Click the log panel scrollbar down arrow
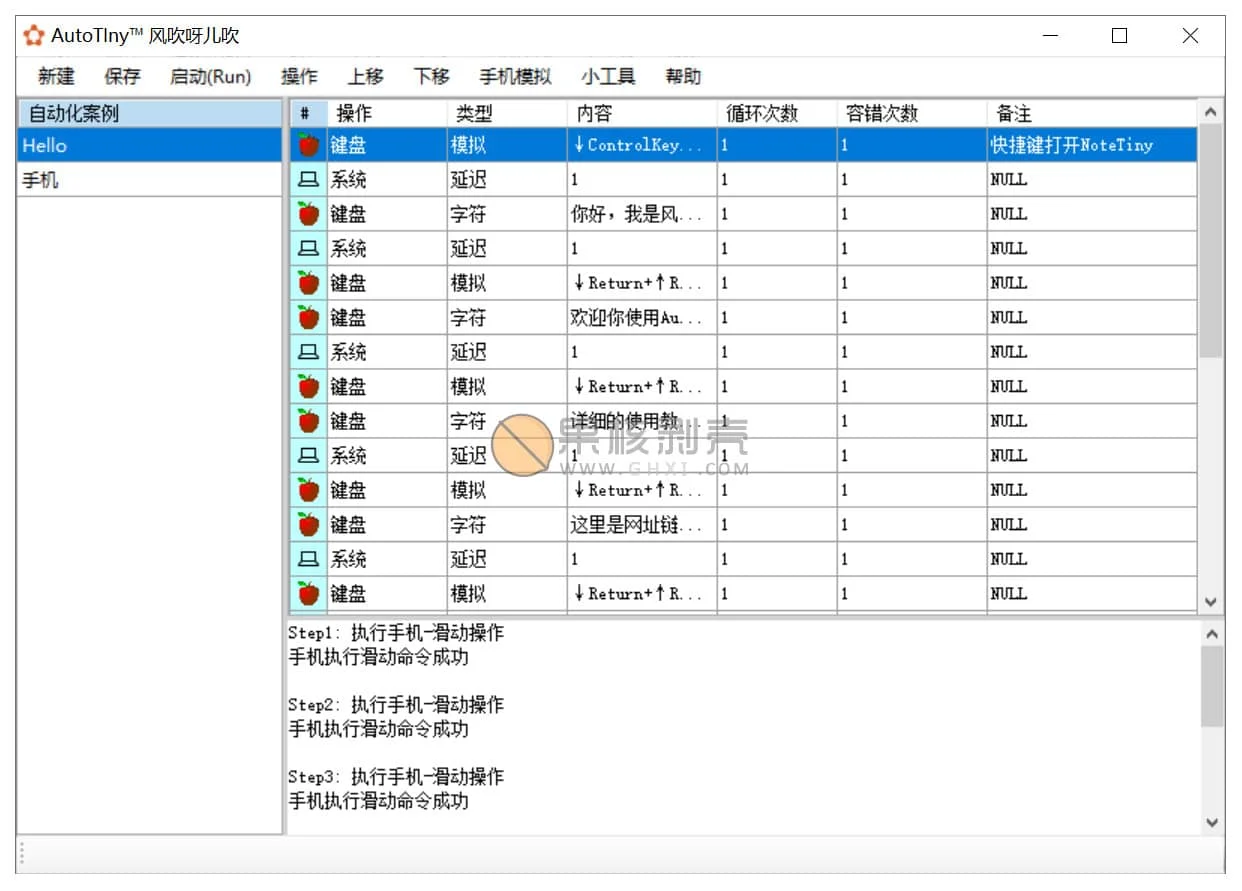 click(1212, 823)
